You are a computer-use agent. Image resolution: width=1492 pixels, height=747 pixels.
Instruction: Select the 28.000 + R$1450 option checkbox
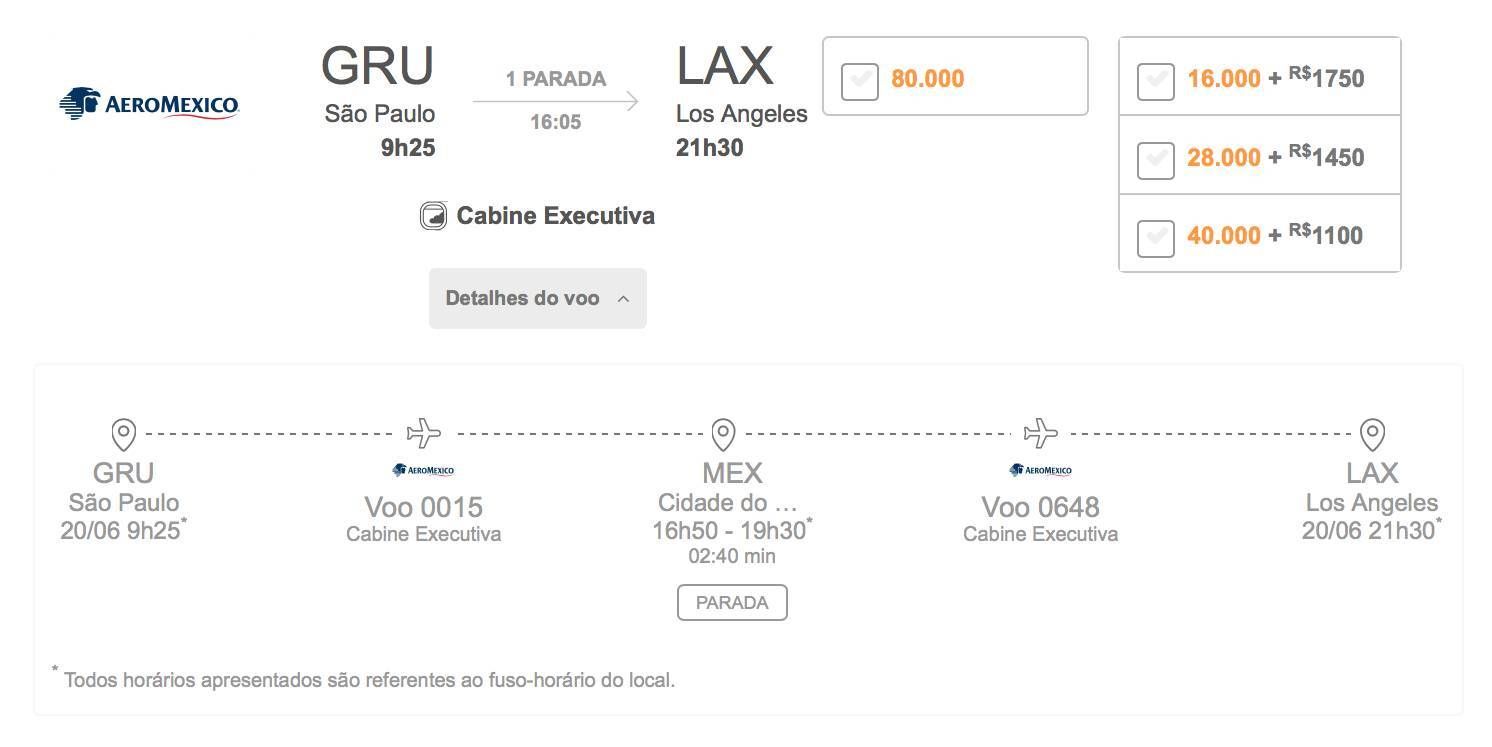coord(1156,160)
